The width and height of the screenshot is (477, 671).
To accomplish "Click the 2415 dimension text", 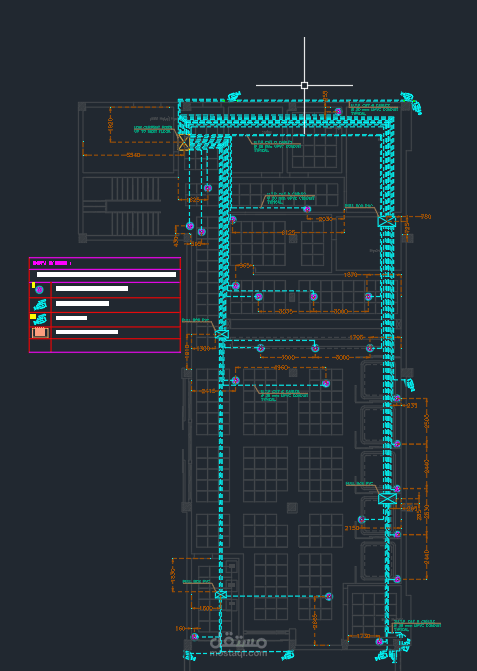I will point(209,391).
